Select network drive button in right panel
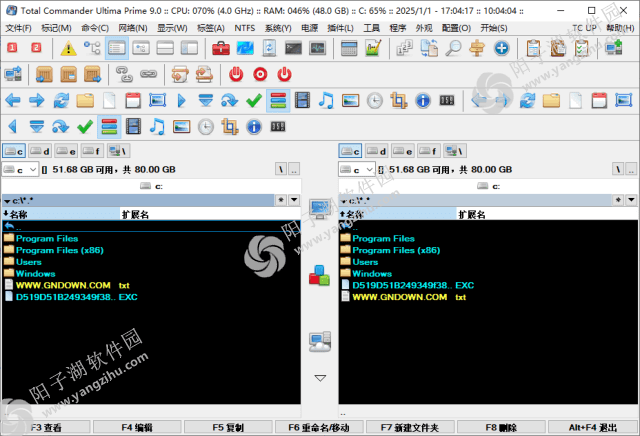Image resolution: width=640 pixels, height=436 pixels. [455, 151]
